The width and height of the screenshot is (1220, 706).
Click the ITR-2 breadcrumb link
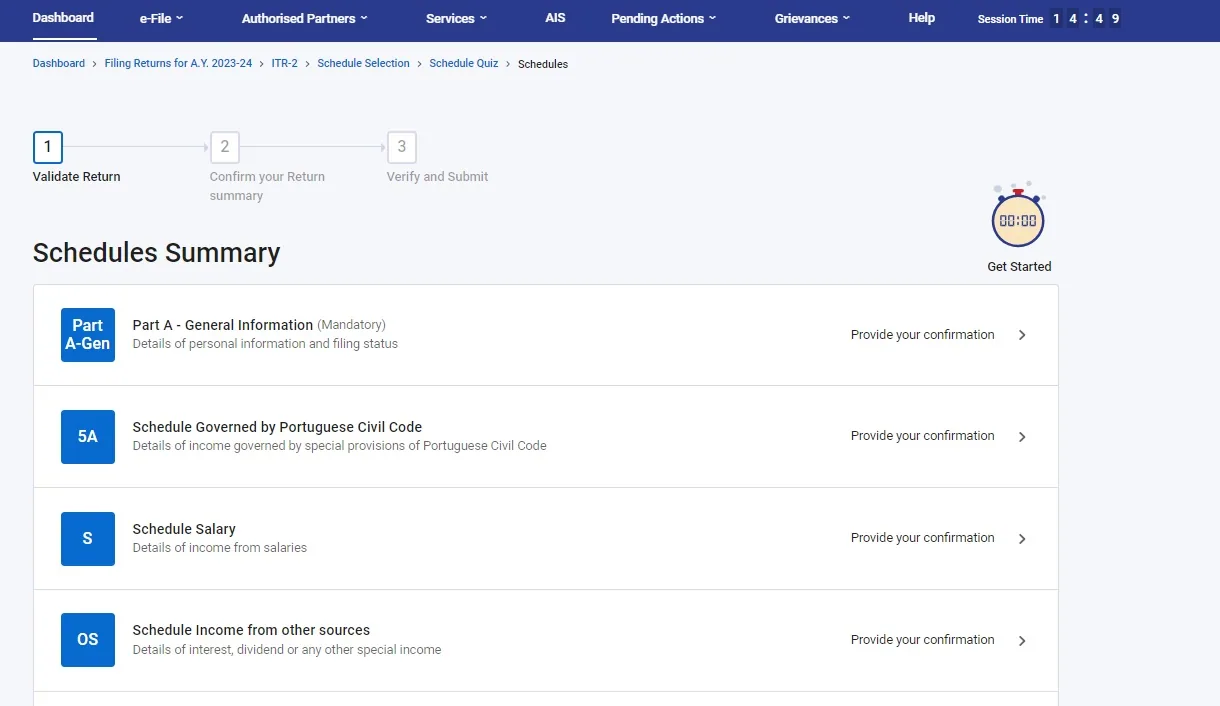[285, 63]
